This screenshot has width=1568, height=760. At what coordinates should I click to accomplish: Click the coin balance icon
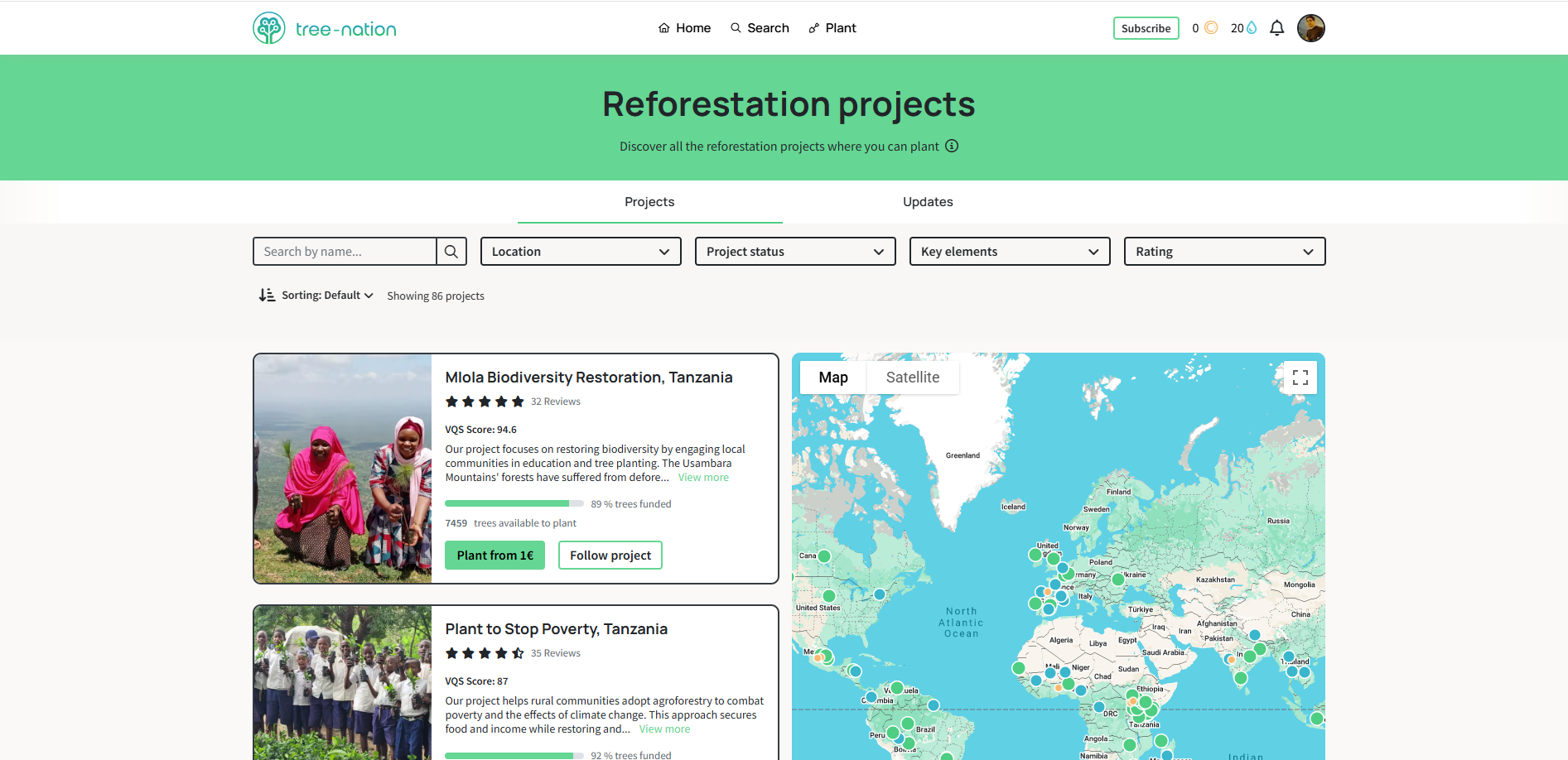[x=1211, y=28]
